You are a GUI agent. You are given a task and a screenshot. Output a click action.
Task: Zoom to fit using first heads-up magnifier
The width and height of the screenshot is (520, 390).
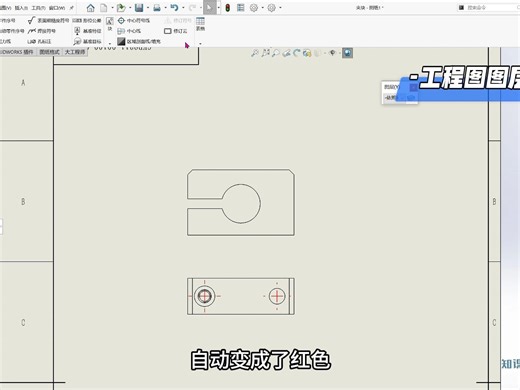pyautogui.click(x=254, y=53)
